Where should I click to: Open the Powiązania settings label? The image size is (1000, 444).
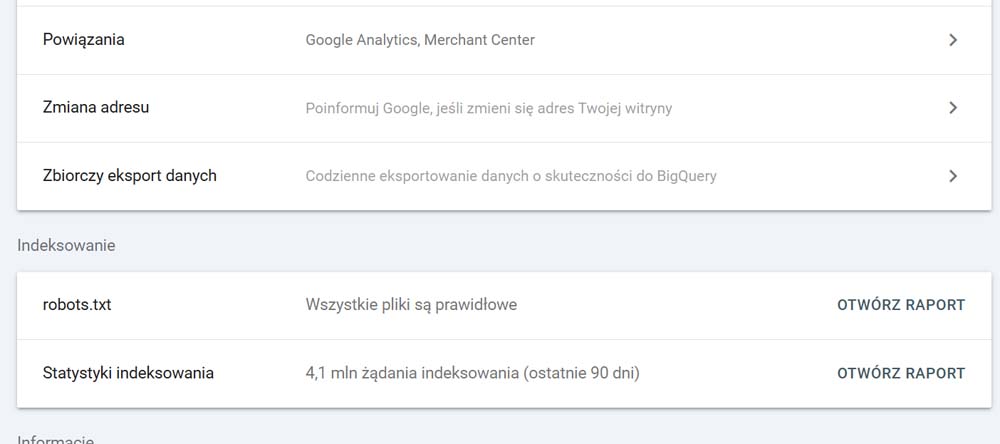click(84, 40)
